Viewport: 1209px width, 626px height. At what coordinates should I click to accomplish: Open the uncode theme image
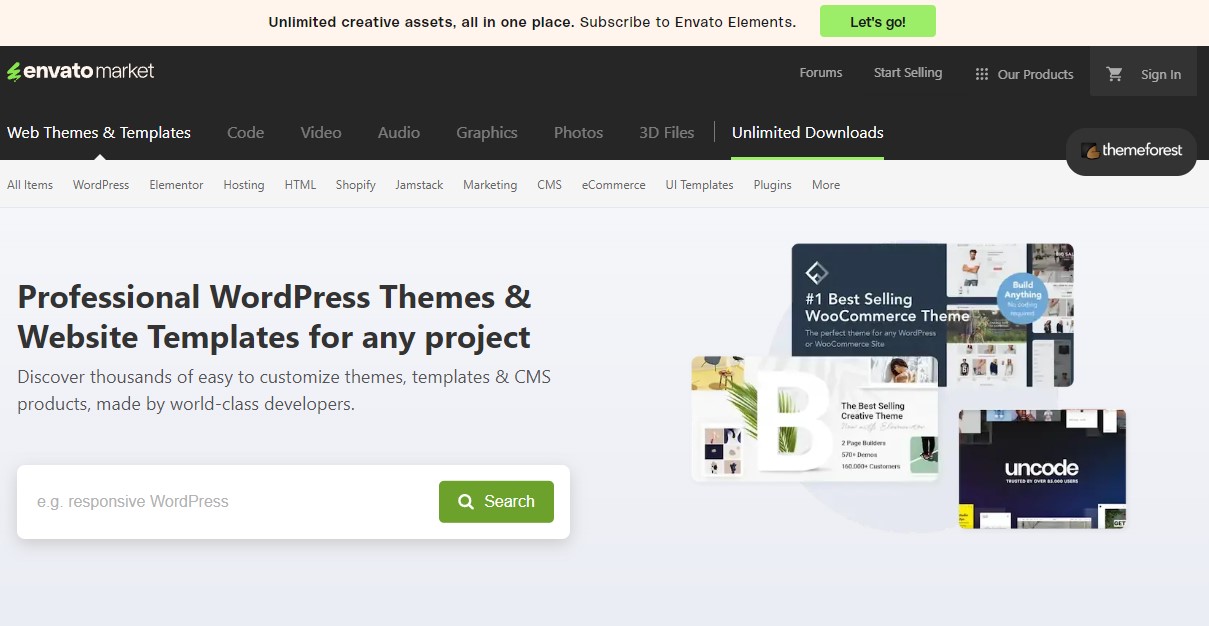[1043, 469]
